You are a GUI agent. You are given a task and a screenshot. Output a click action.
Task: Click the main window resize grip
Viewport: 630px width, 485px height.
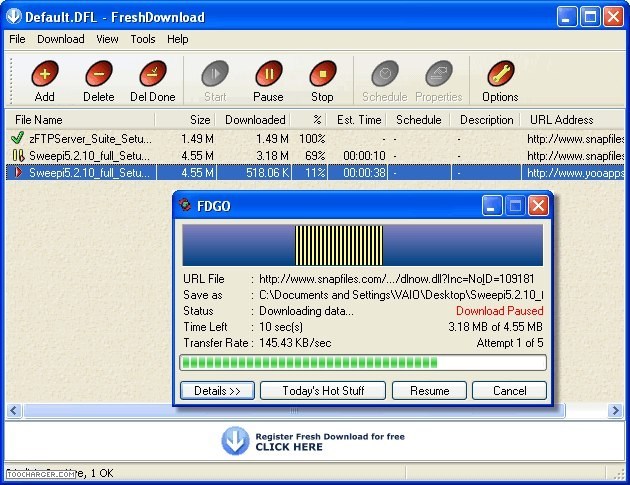tap(619, 474)
